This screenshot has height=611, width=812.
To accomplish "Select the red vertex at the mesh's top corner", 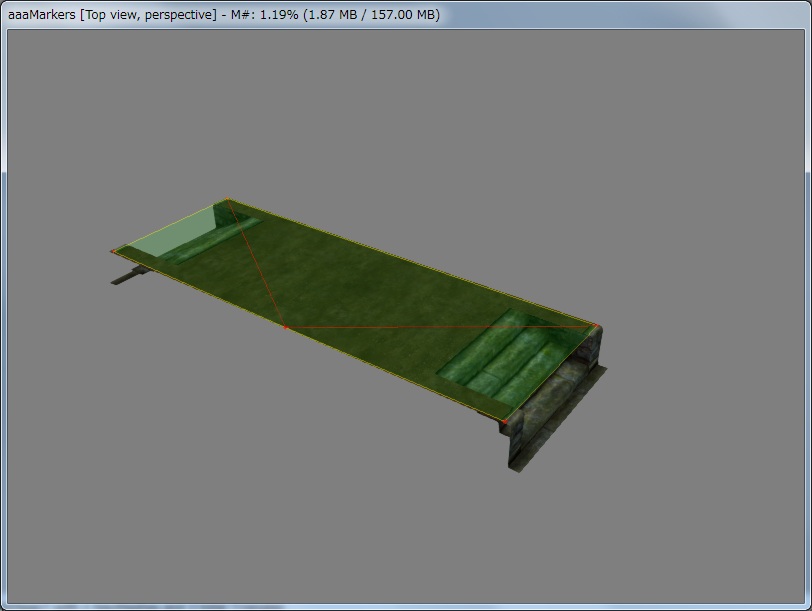I will (227, 199).
